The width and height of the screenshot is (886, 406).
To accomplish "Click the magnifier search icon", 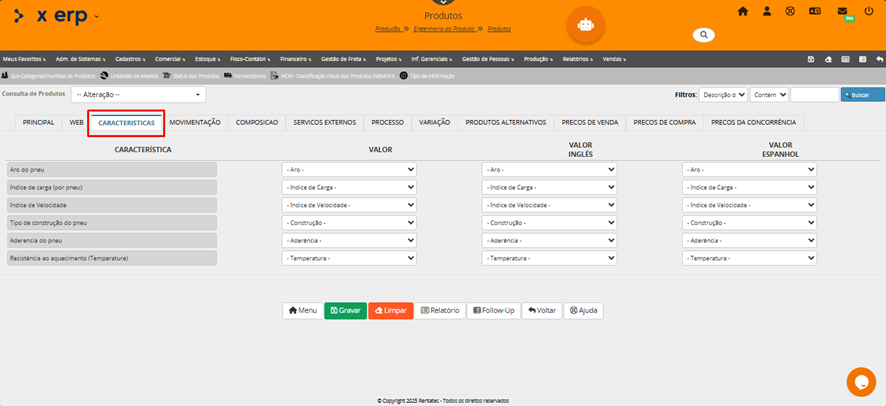I will coord(704,35).
